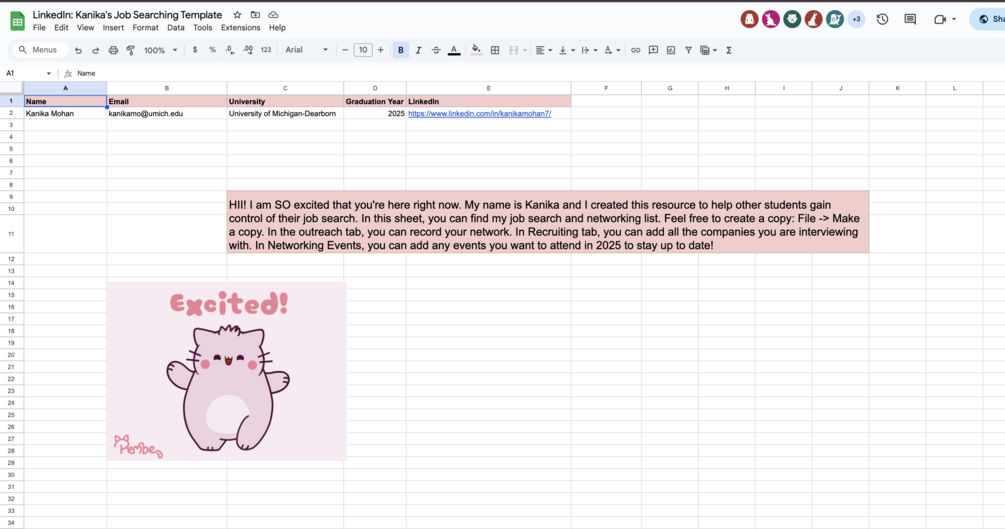Open the Edit menu
Image resolution: width=1005 pixels, height=529 pixels.
pos(61,28)
